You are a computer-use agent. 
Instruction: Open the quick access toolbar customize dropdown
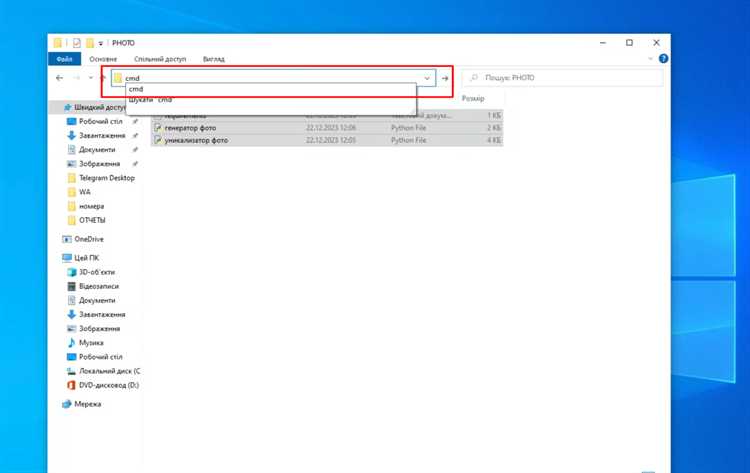pos(100,44)
